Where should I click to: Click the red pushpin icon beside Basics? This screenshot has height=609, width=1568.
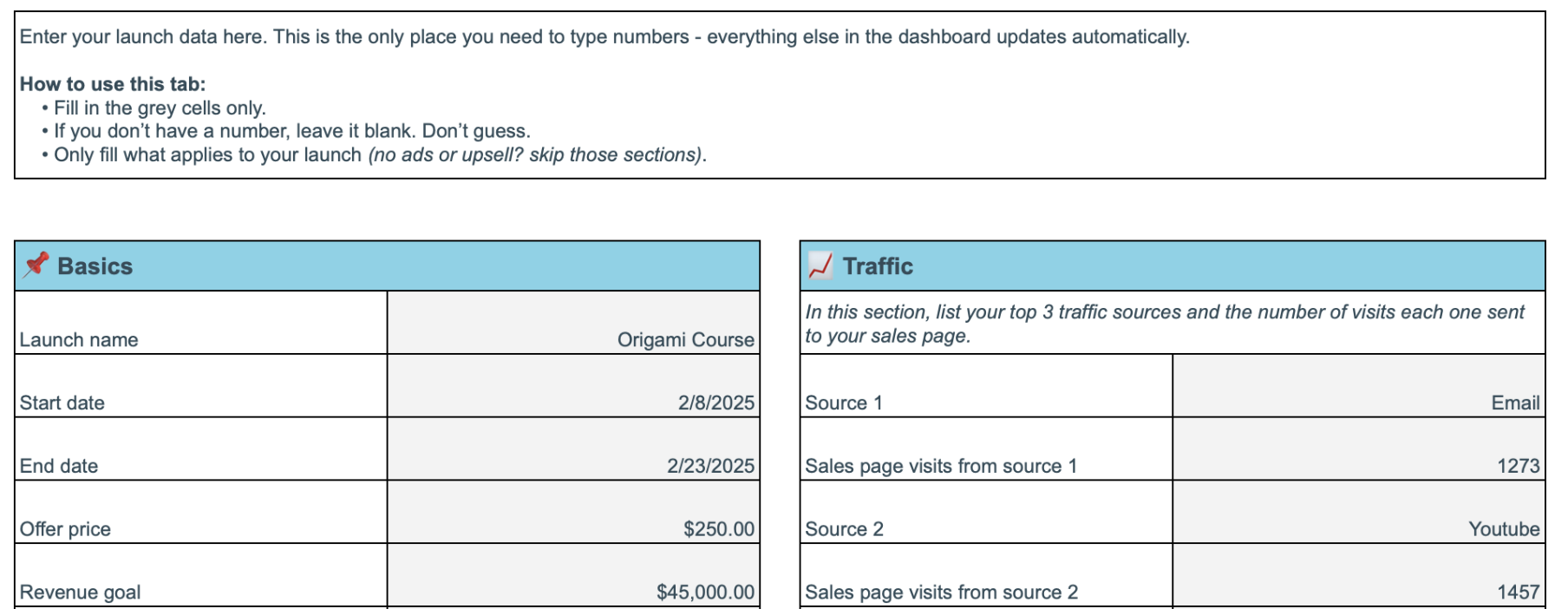[36, 265]
